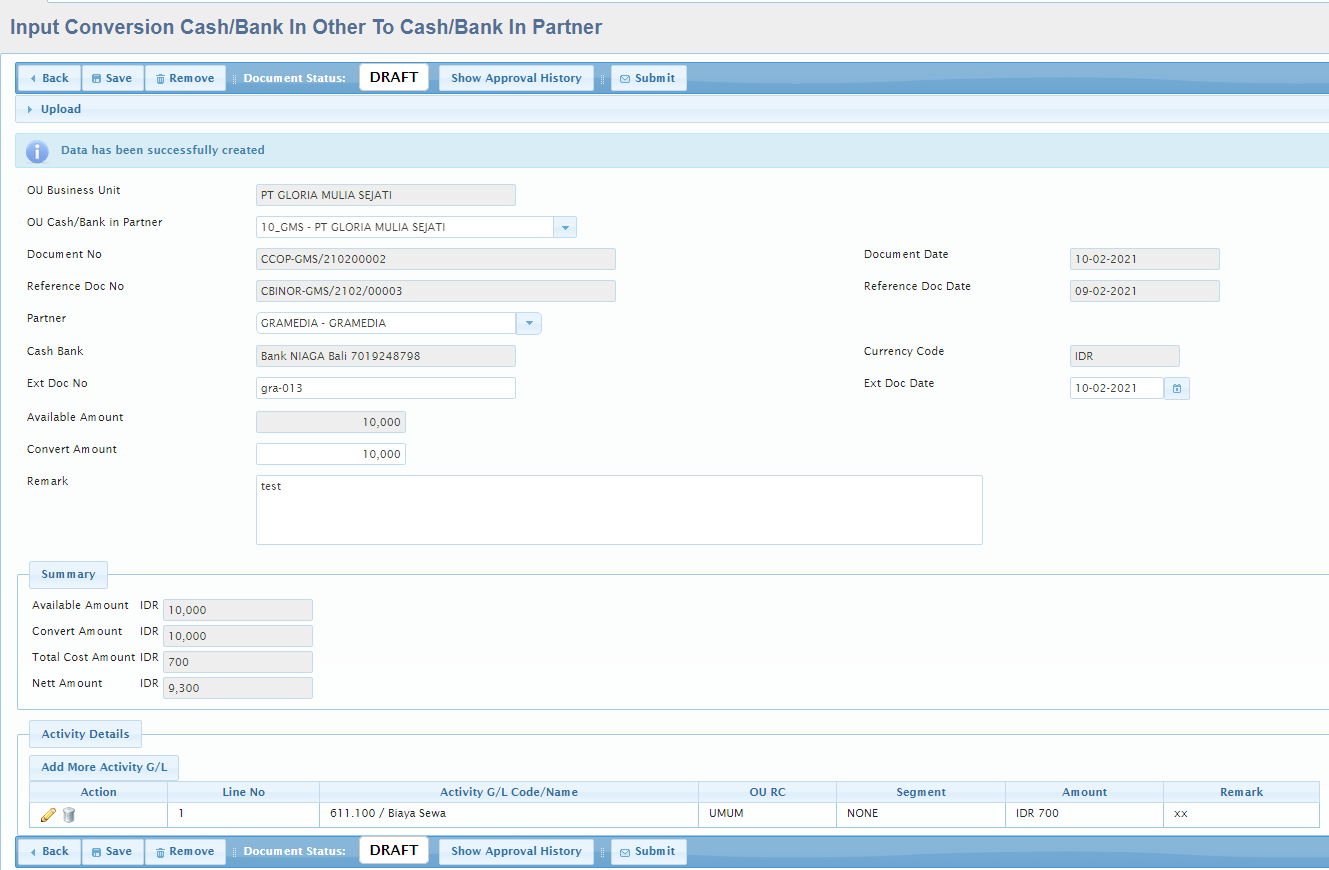The height and width of the screenshot is (870, 1329).
Task: Click the Summary Nett Amount field 9,300
Action: click(238, 688)
